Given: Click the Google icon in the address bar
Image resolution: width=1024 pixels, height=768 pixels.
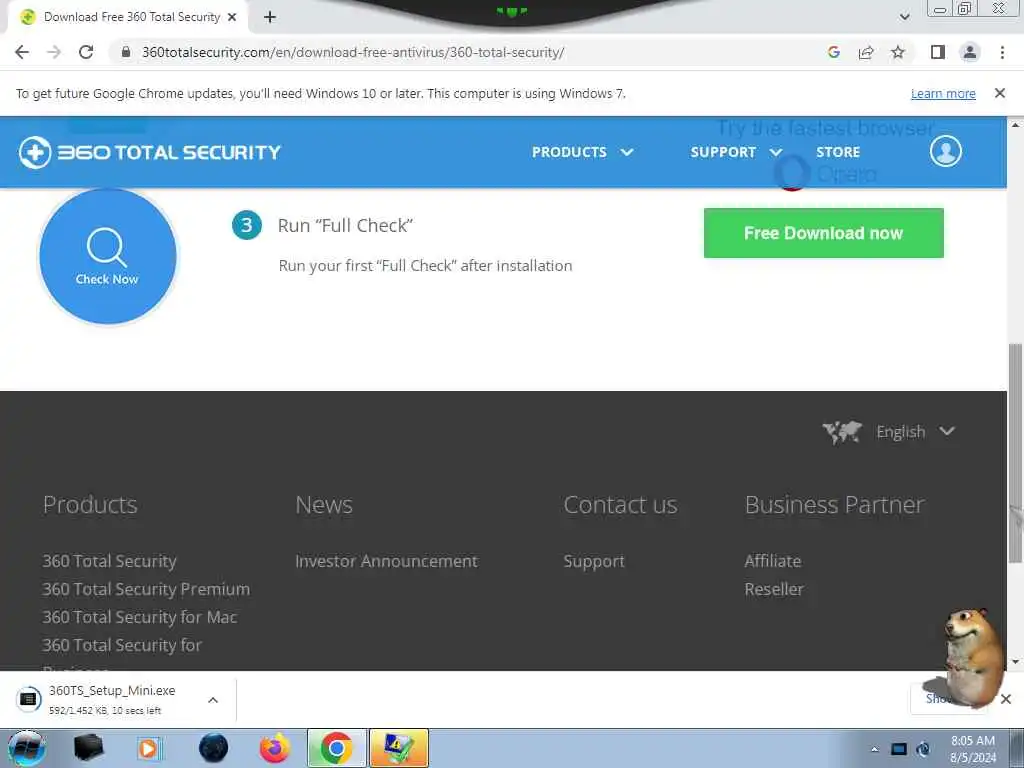Looking at the screenshot, I should pyautogui.click(x=833, y=52).
